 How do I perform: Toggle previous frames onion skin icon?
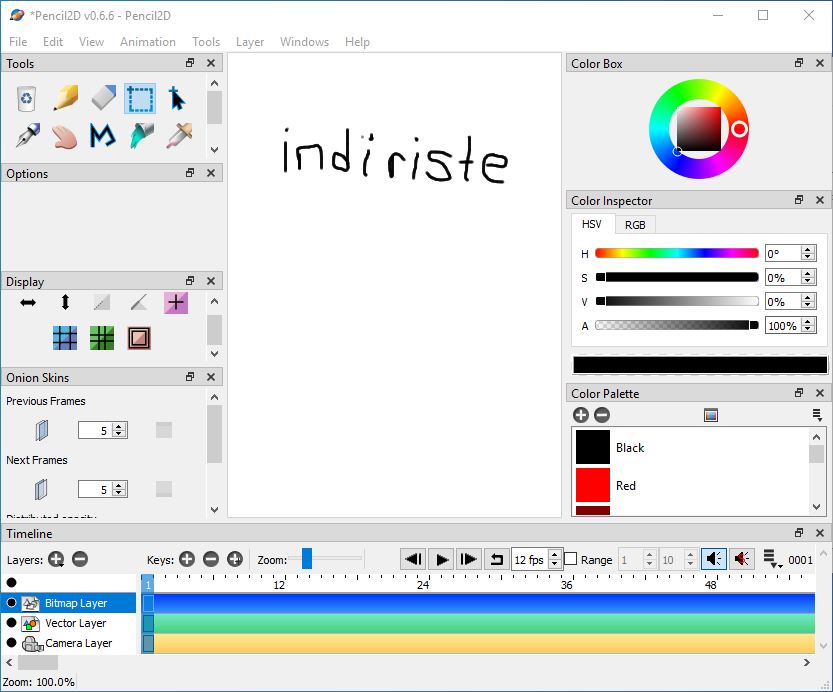coord(41,430)
